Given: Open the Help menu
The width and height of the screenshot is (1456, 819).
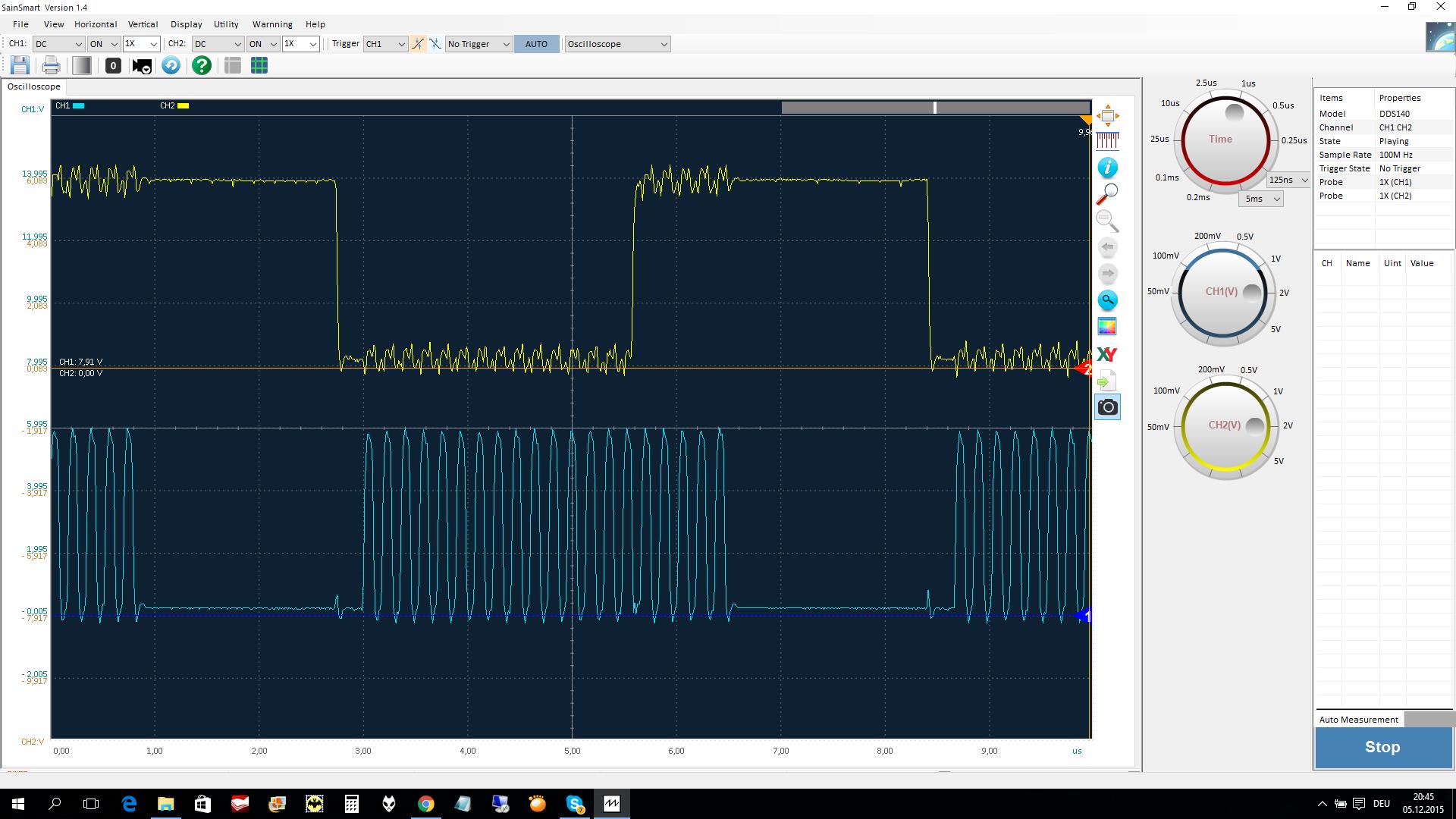Looking at the screenshot, I should click(315, 24).
